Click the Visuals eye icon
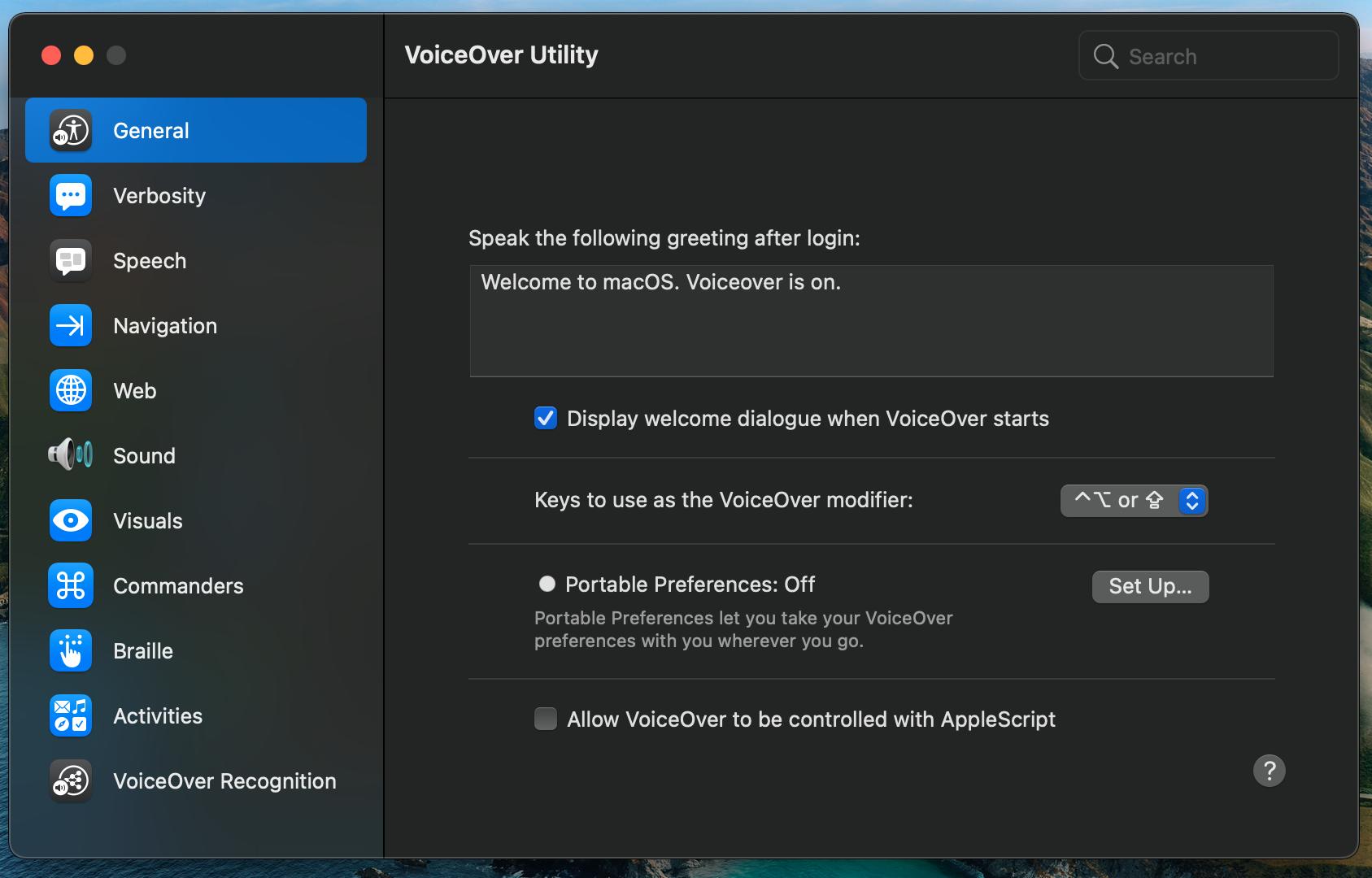 coord(71,521)
